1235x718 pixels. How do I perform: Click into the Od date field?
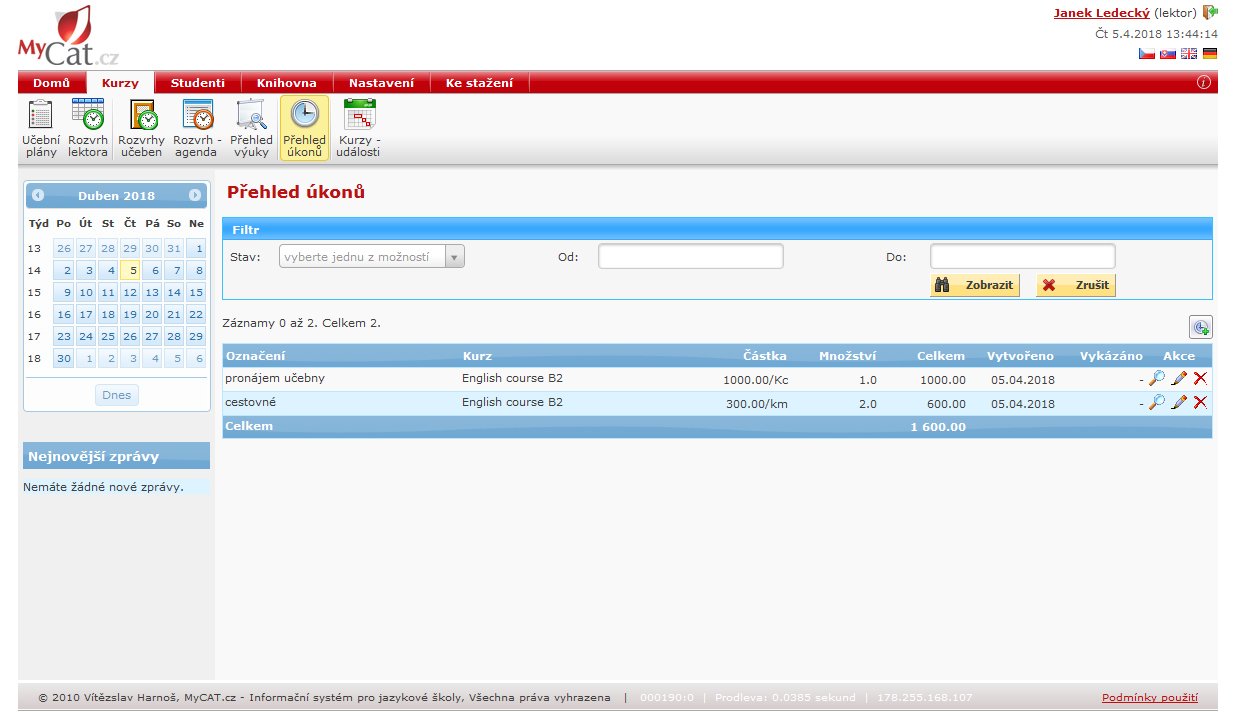[690, 257]
